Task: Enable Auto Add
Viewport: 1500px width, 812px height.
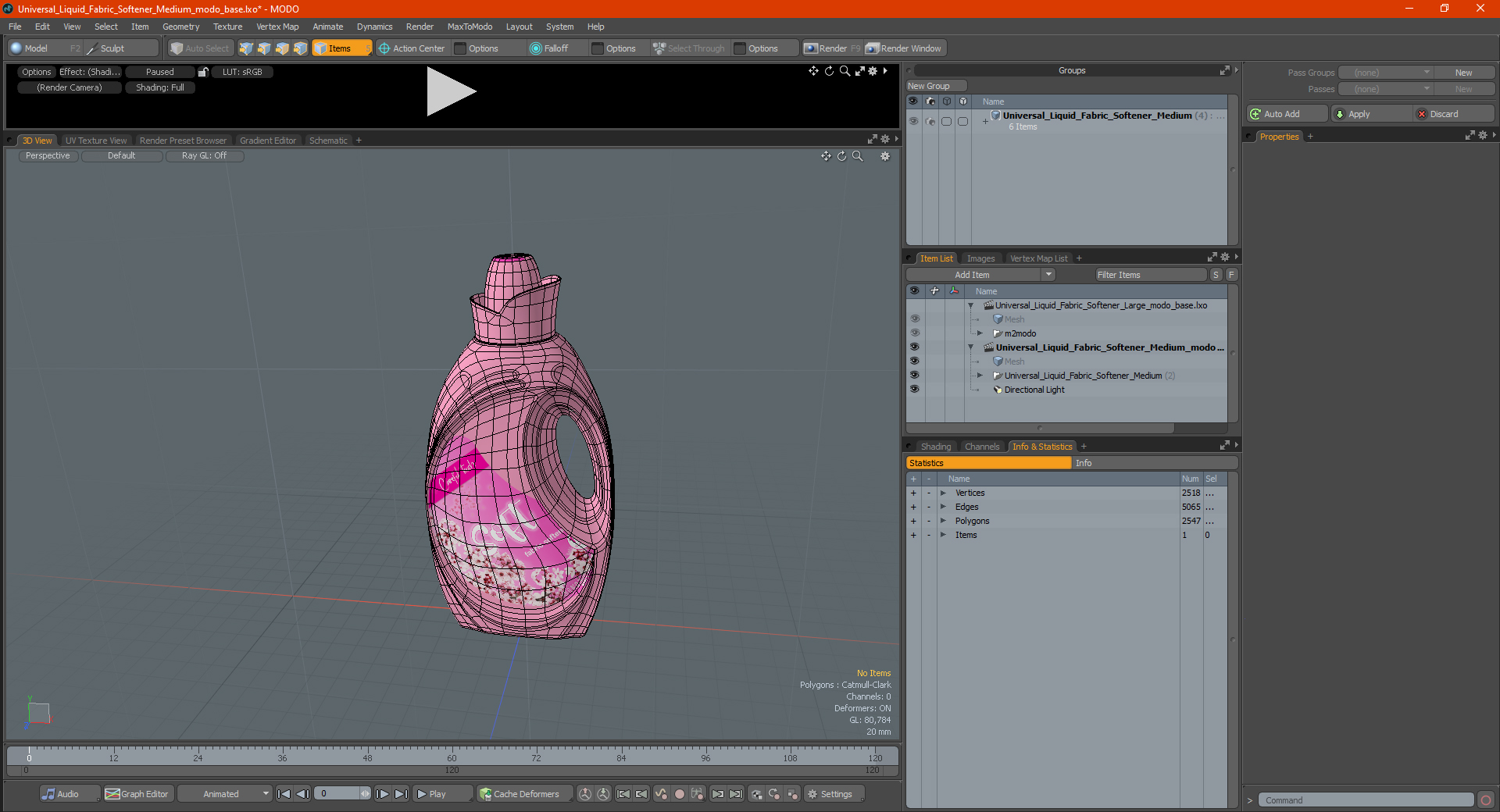Action: point(1287,114)
